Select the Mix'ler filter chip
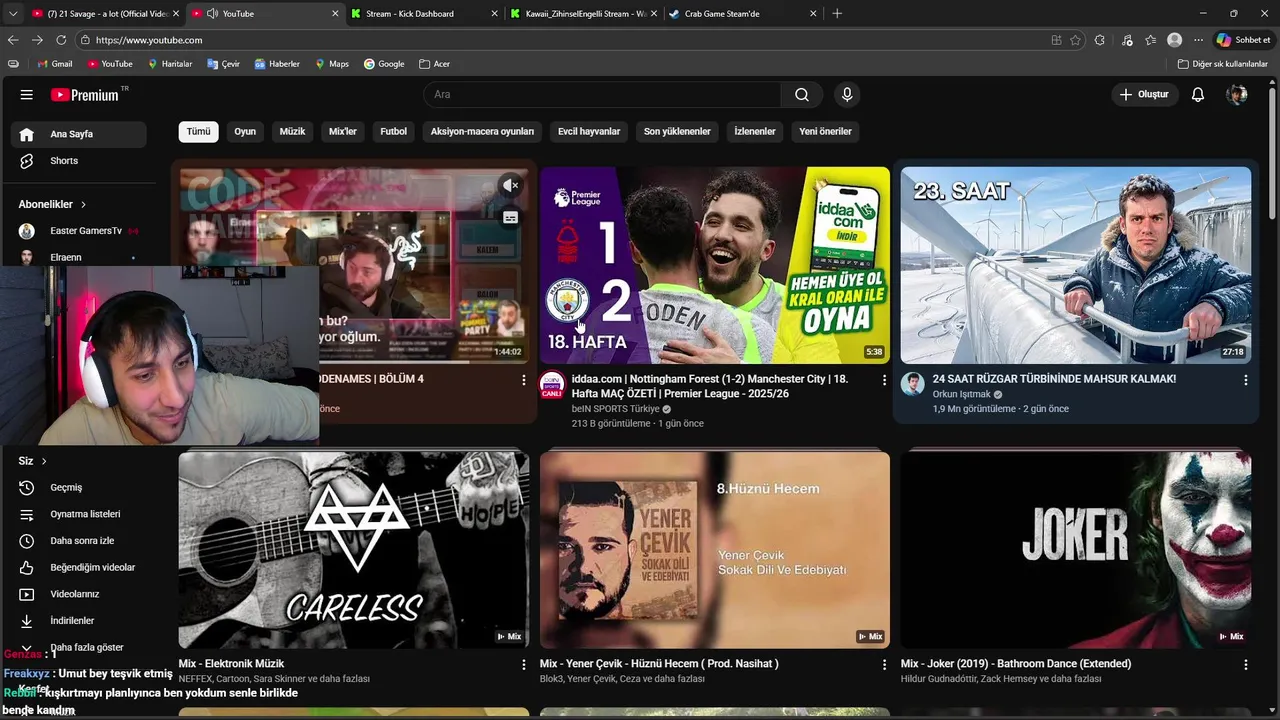This screenshot has width=1280, height=720. click(343, 131)
